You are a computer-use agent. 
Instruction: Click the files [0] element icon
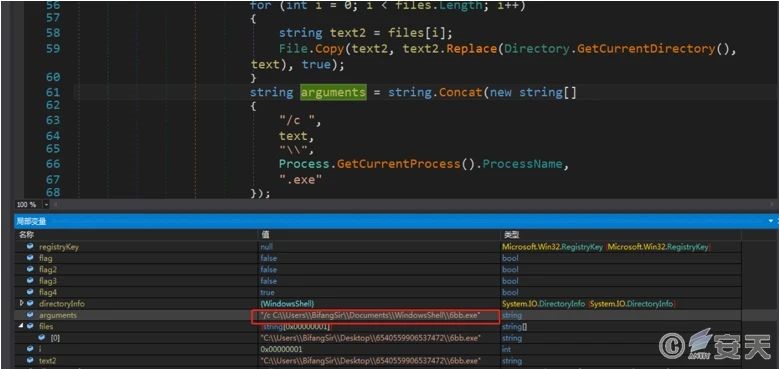tap(42, 338)
